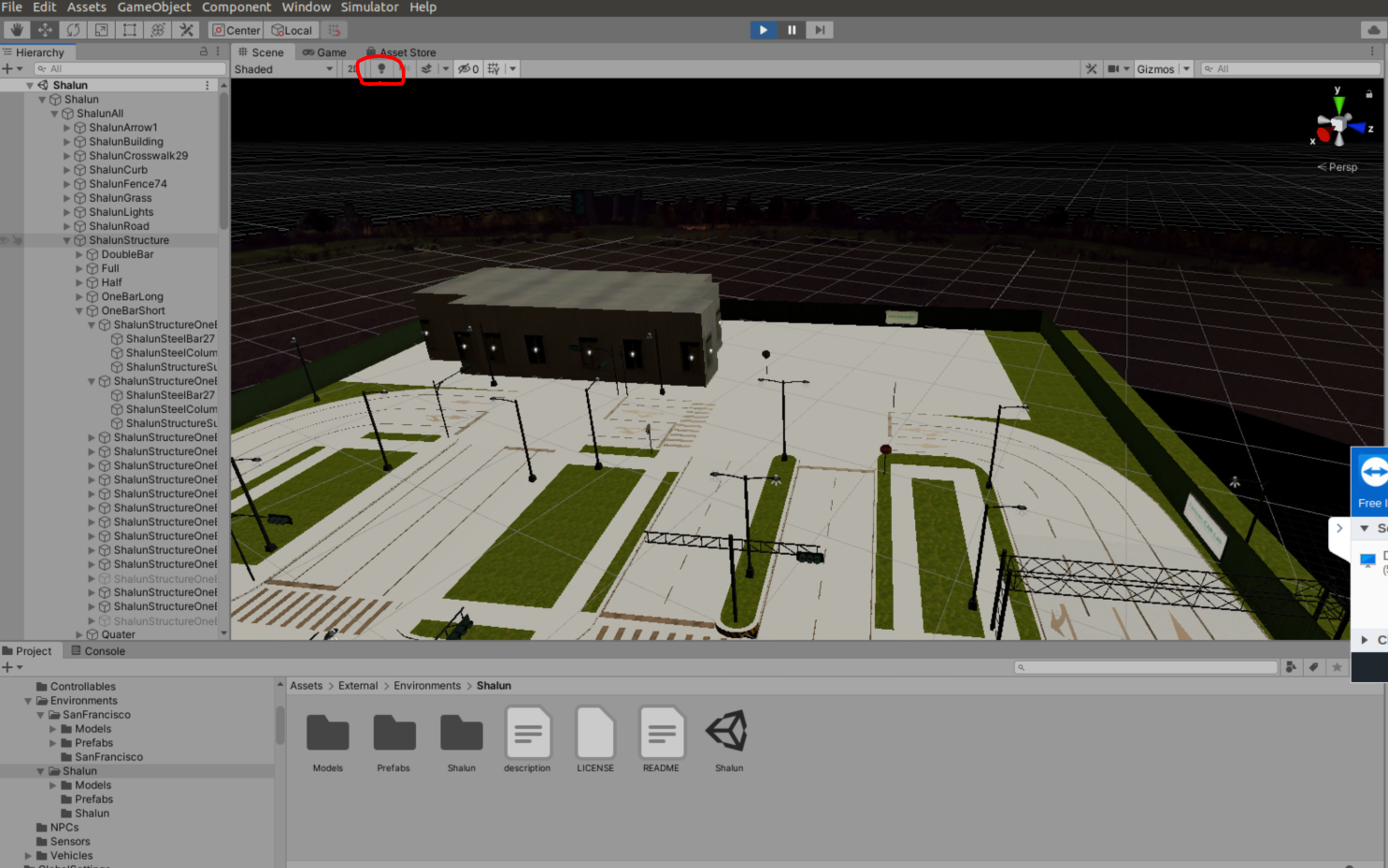Select the Rect transform tool

click(x=129, y=30)
